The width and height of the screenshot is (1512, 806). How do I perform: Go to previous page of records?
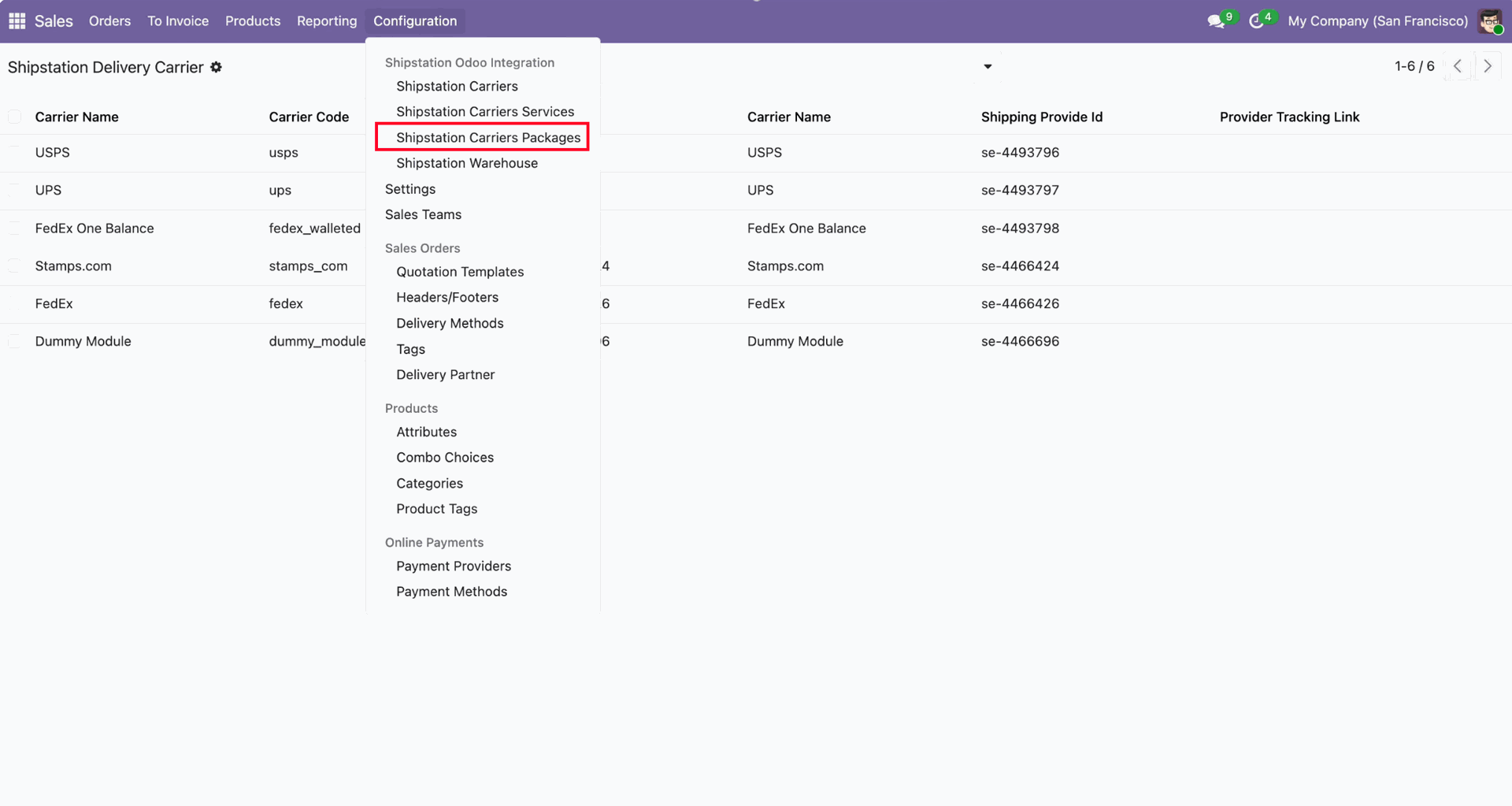click(x=1458, y=67)
